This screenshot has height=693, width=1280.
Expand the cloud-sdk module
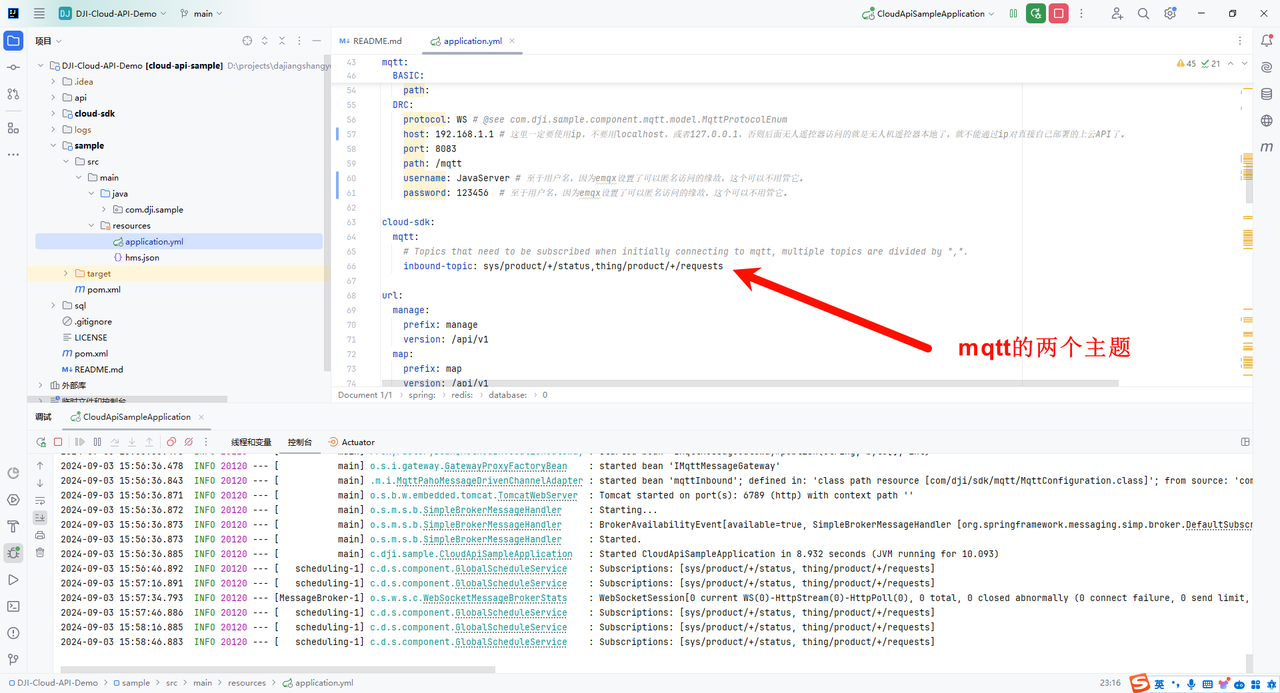coord(54,114)
